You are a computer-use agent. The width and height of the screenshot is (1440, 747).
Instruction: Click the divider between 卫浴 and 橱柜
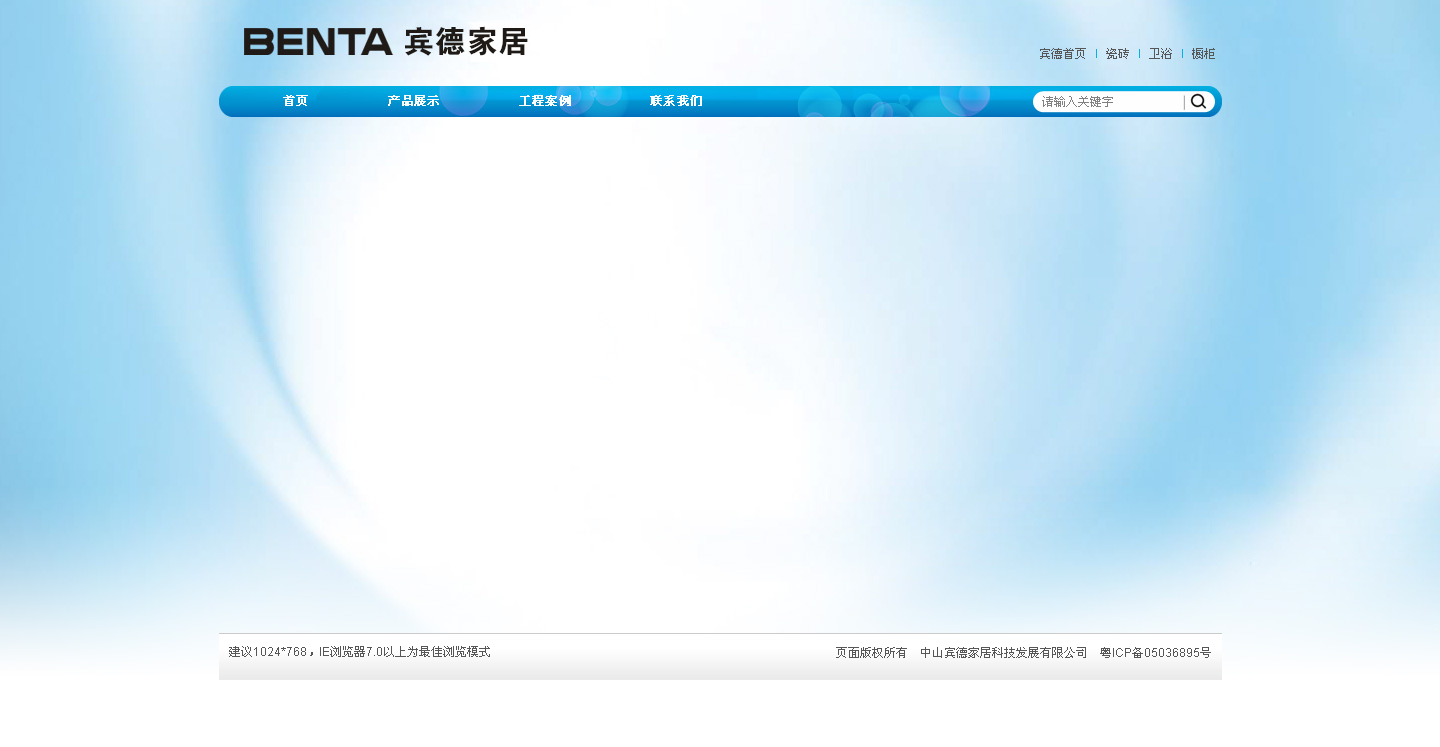click(1182, 54)
